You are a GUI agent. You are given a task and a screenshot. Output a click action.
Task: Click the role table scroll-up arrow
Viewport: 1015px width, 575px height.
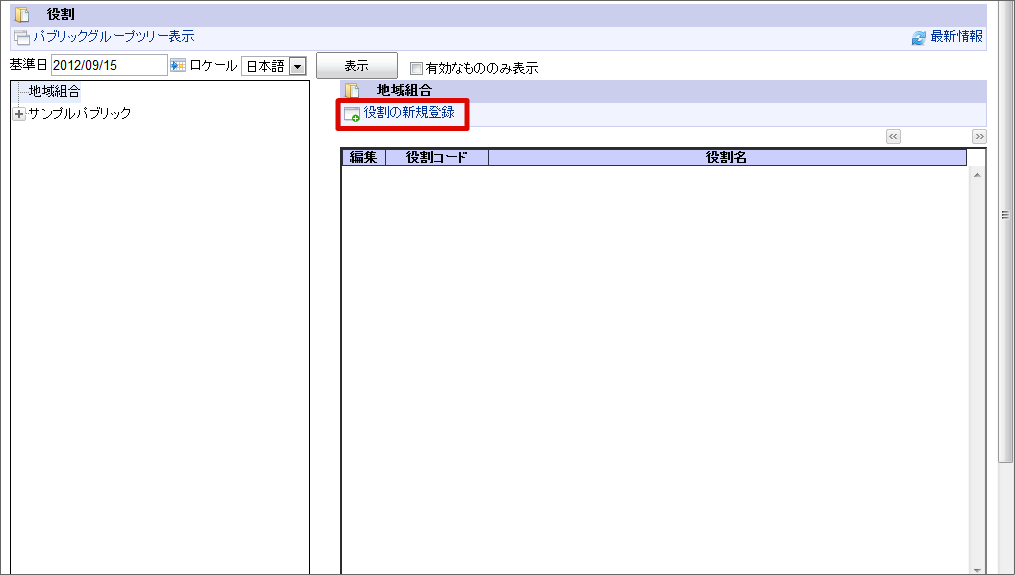point(977,175)
